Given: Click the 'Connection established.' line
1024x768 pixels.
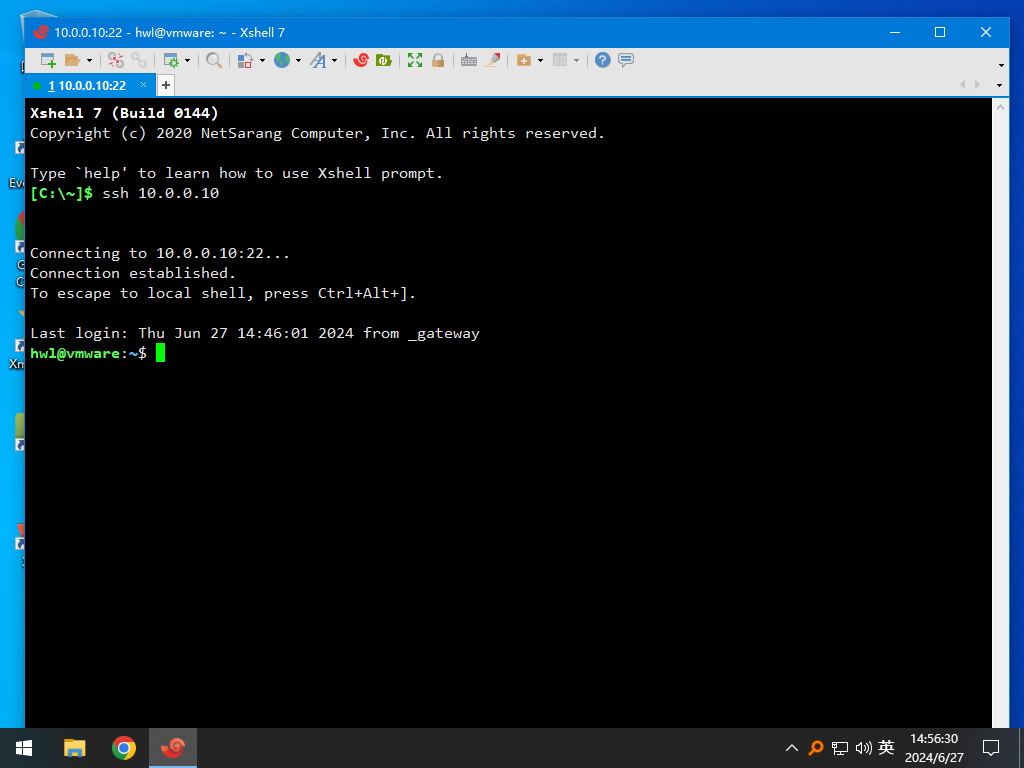Looking at the screenshot, I should (x=133, y=273).
